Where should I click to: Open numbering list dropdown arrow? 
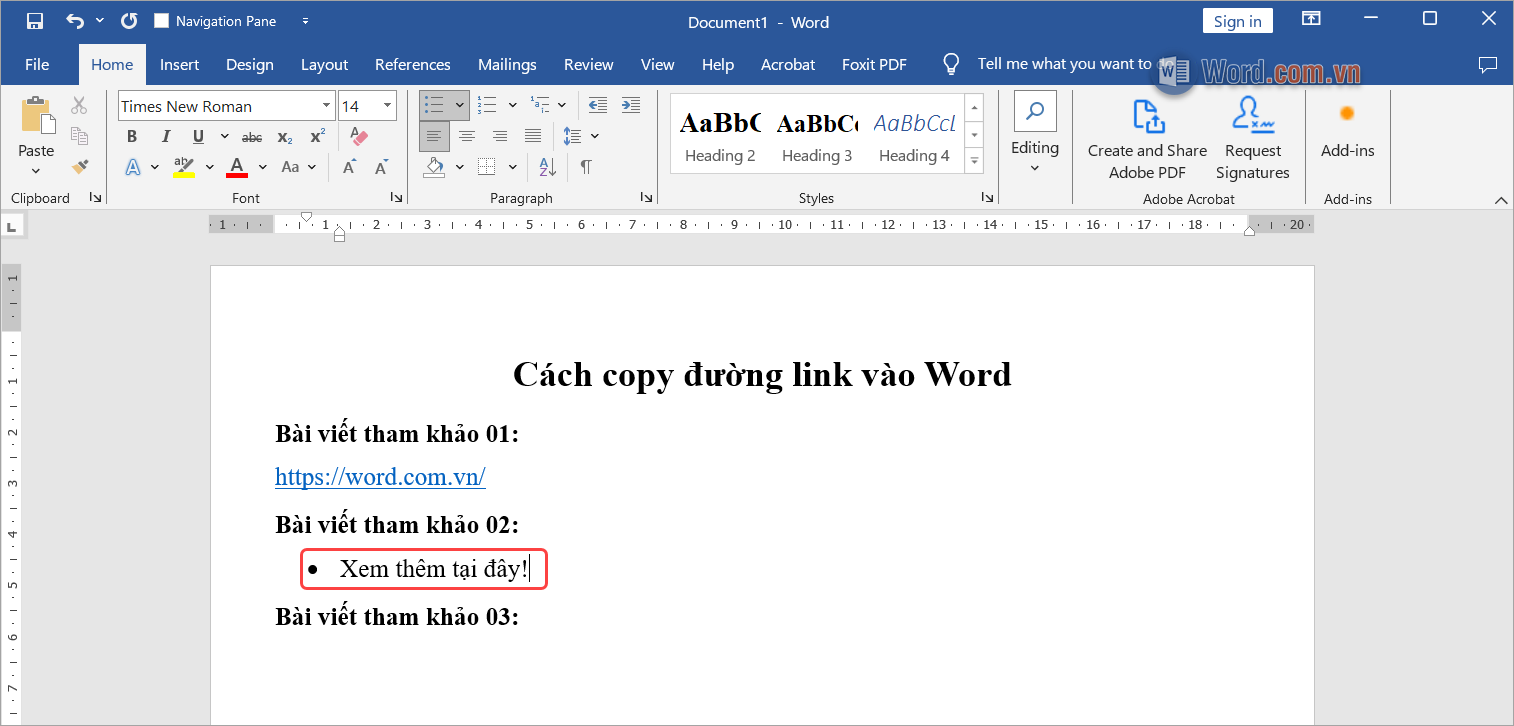(x=512, y=105)
